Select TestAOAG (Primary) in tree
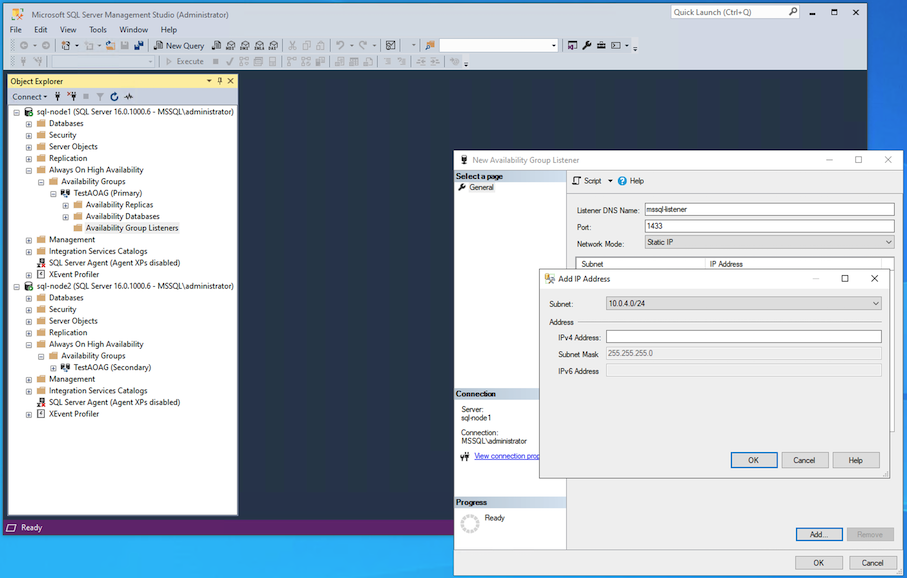 tap(108, 193)
